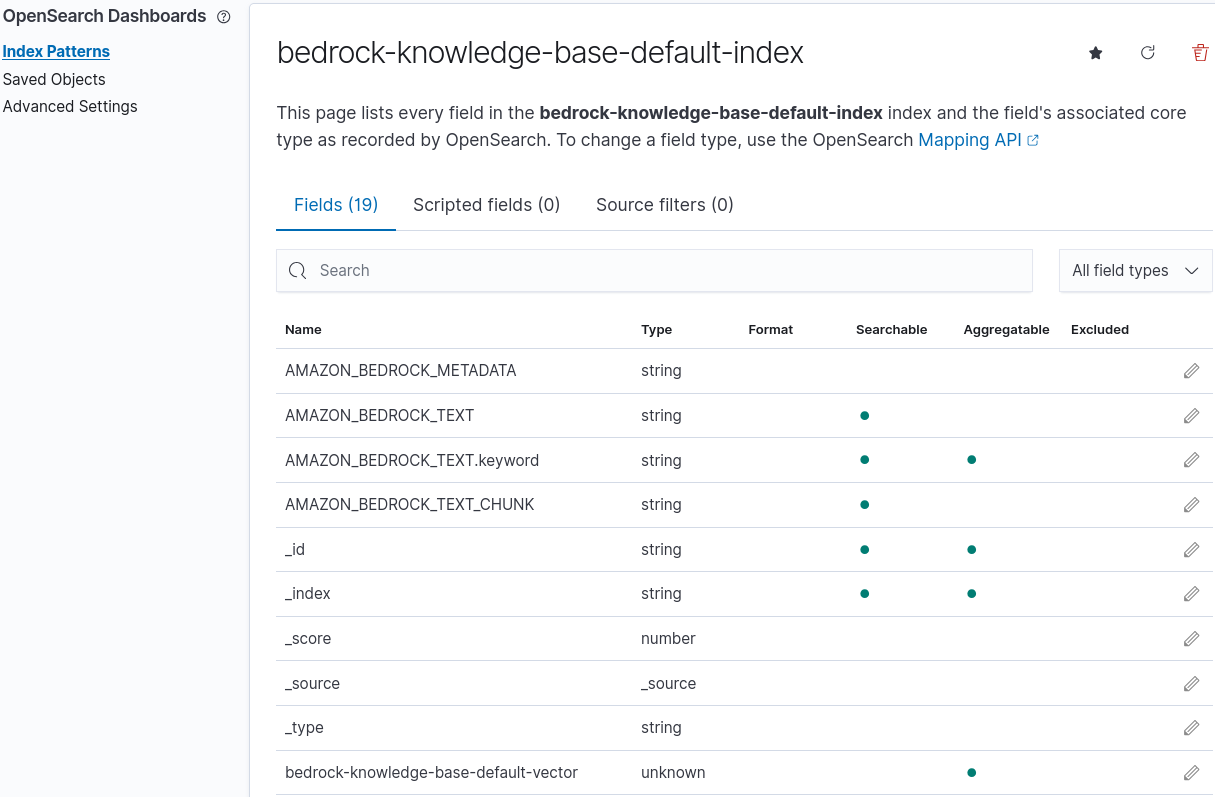
Task: Edit the AMAZON_BEDROCK_TEXT_CHUNK field
Action: (x=1191, y=505)
